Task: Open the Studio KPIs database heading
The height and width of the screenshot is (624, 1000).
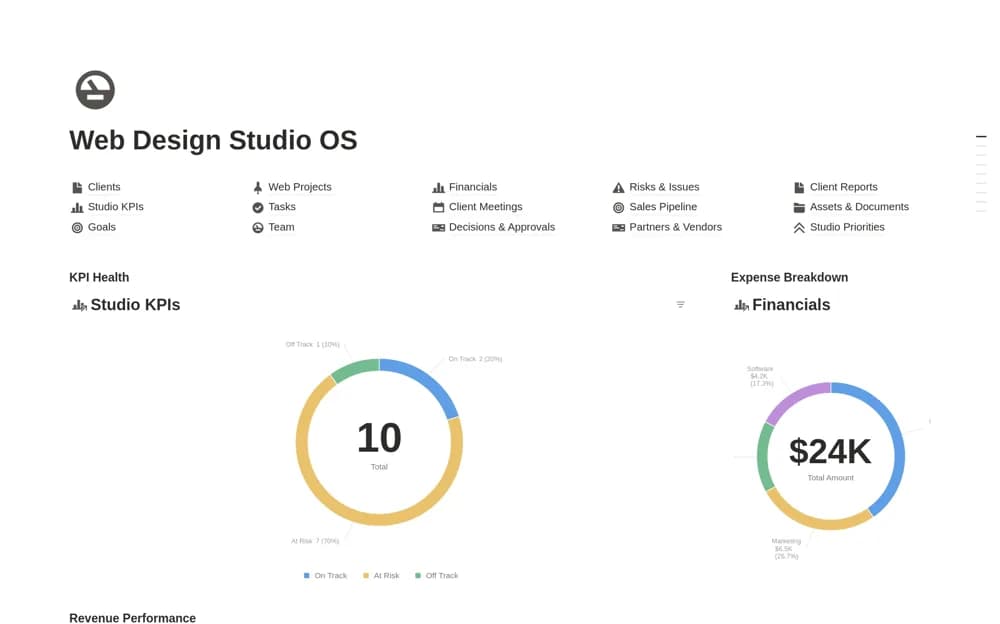Action: click(x=135, y=305)
